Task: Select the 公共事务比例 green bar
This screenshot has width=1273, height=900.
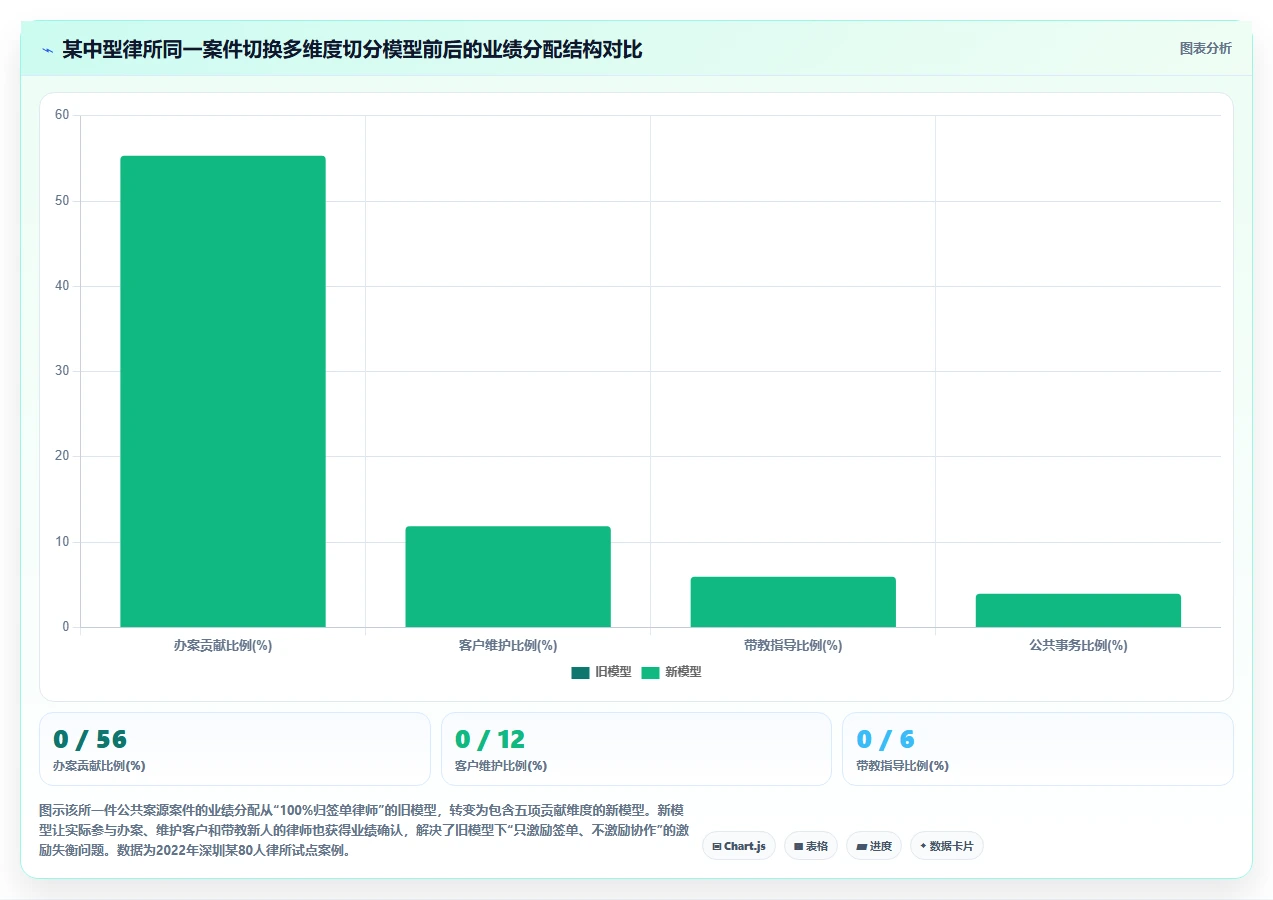Action: [1078, 610]
